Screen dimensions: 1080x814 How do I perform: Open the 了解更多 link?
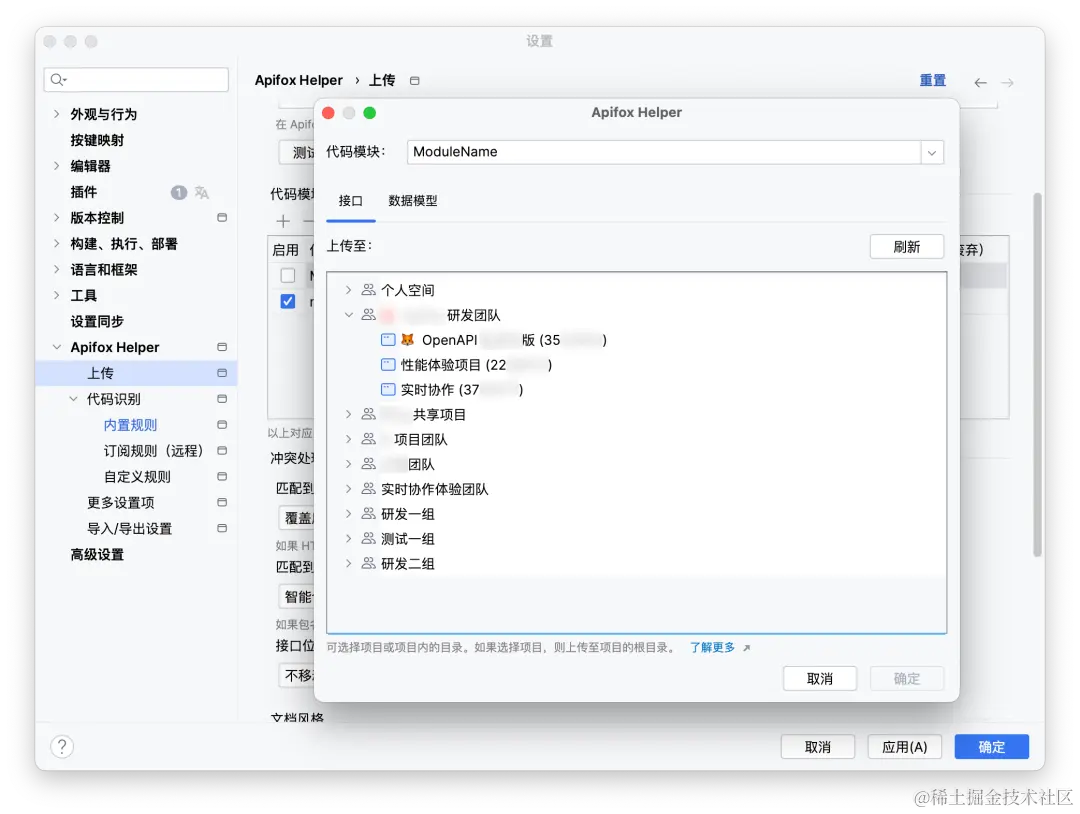712,647
